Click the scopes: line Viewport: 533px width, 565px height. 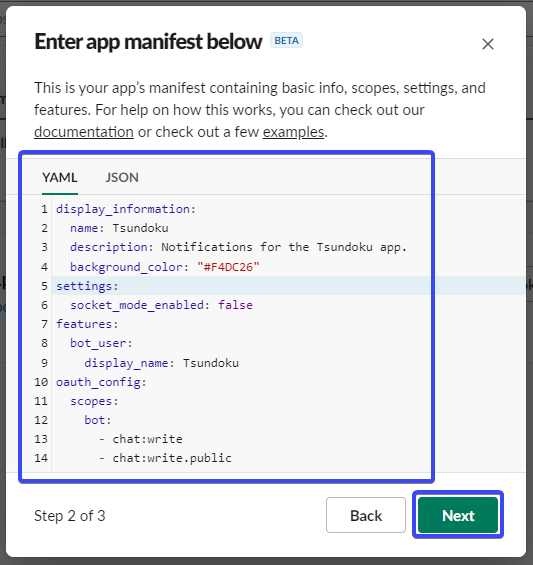click(x=94, y=401)
